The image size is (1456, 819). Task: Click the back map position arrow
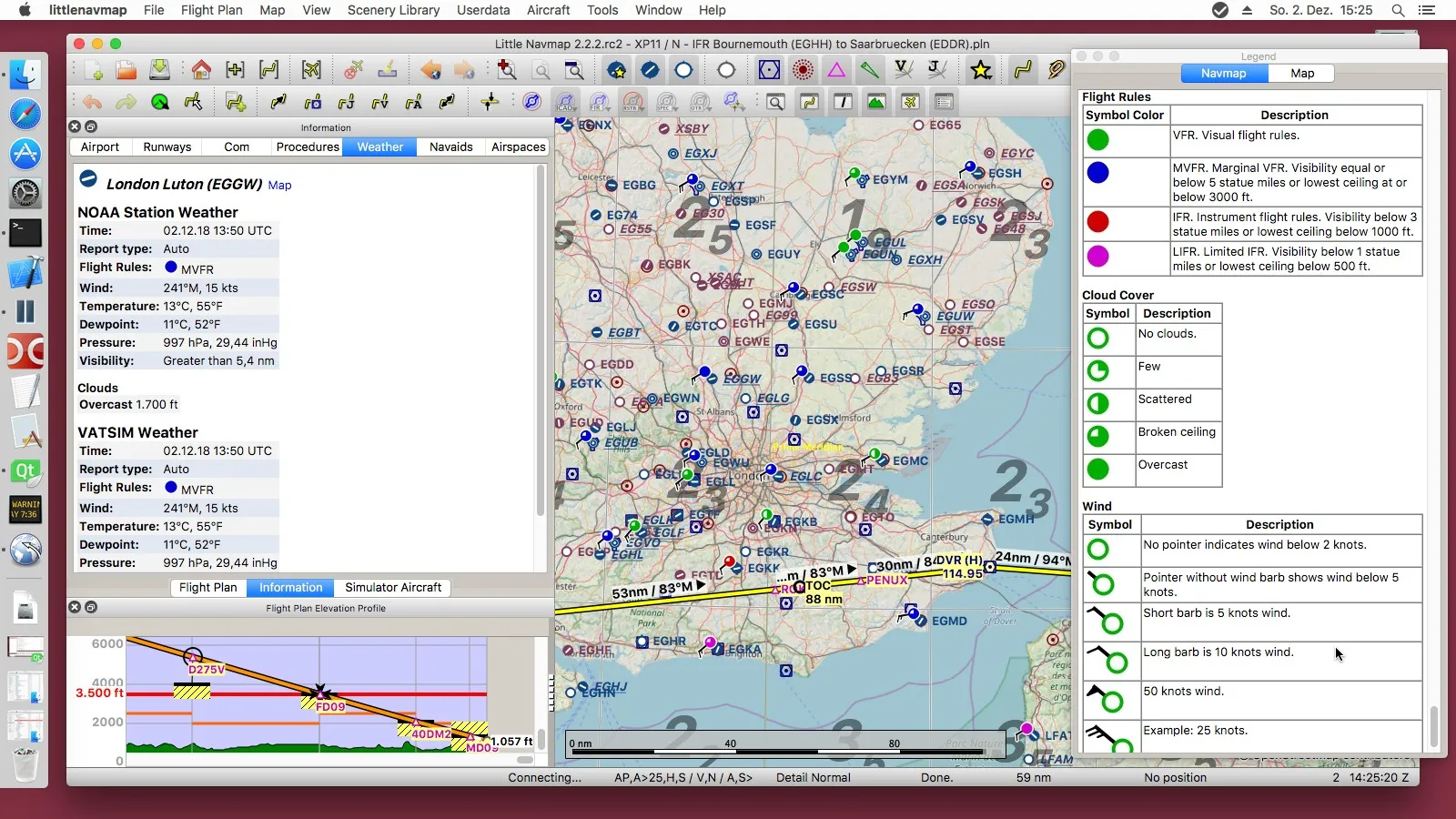coord(430,70)
